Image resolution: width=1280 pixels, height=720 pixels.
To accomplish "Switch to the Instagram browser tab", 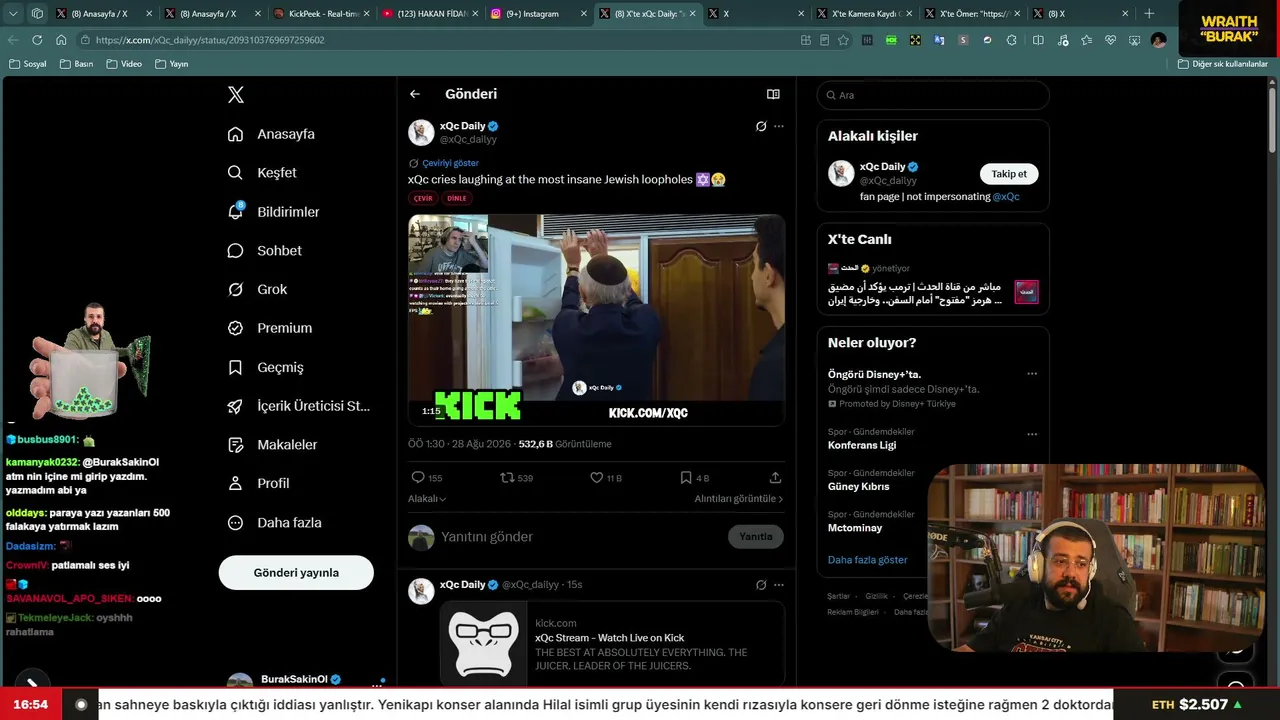I will tap(538, 14).
